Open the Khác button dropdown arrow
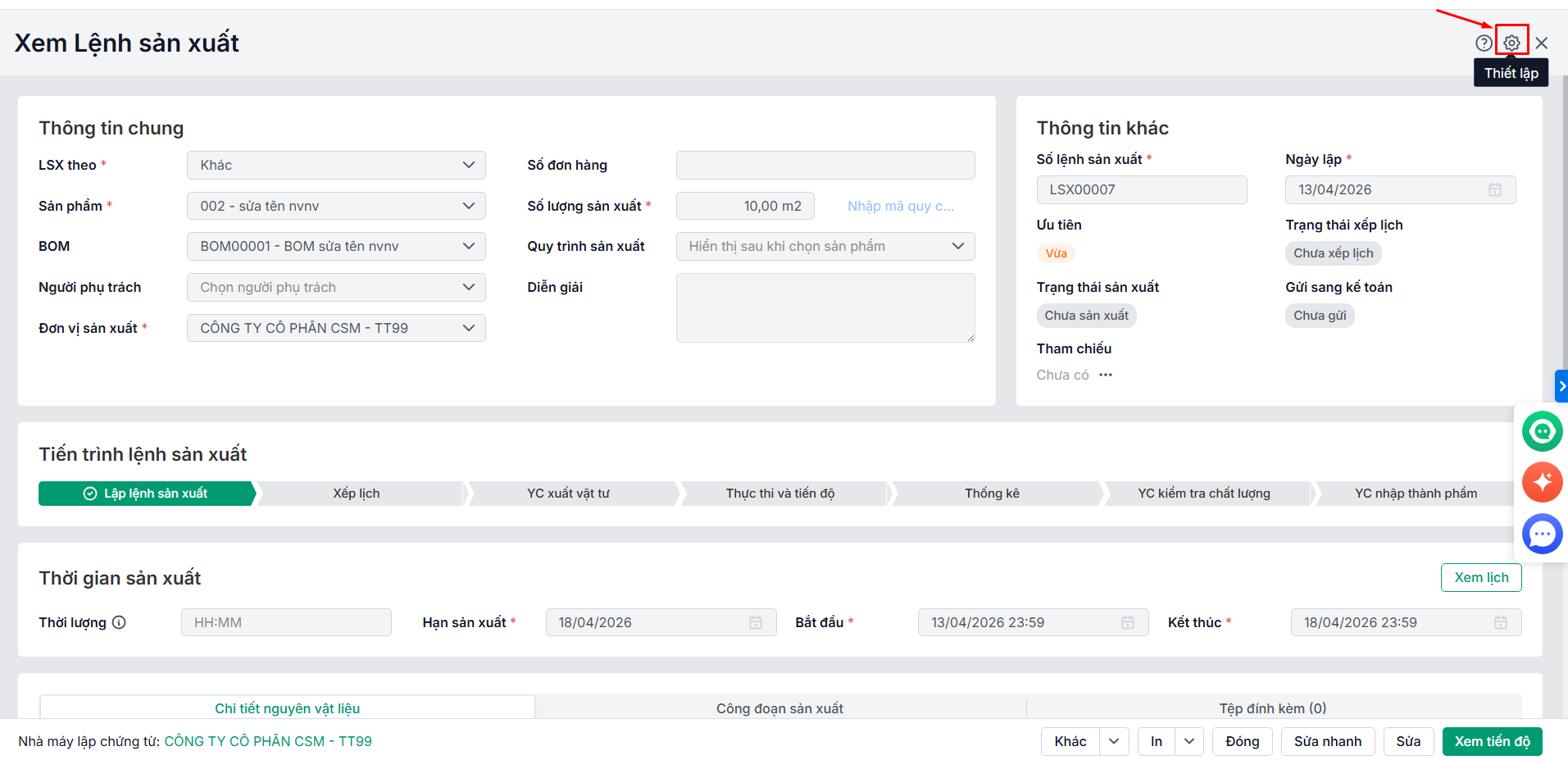This screenshot has height=760, width=1568. click(1113, 741)
